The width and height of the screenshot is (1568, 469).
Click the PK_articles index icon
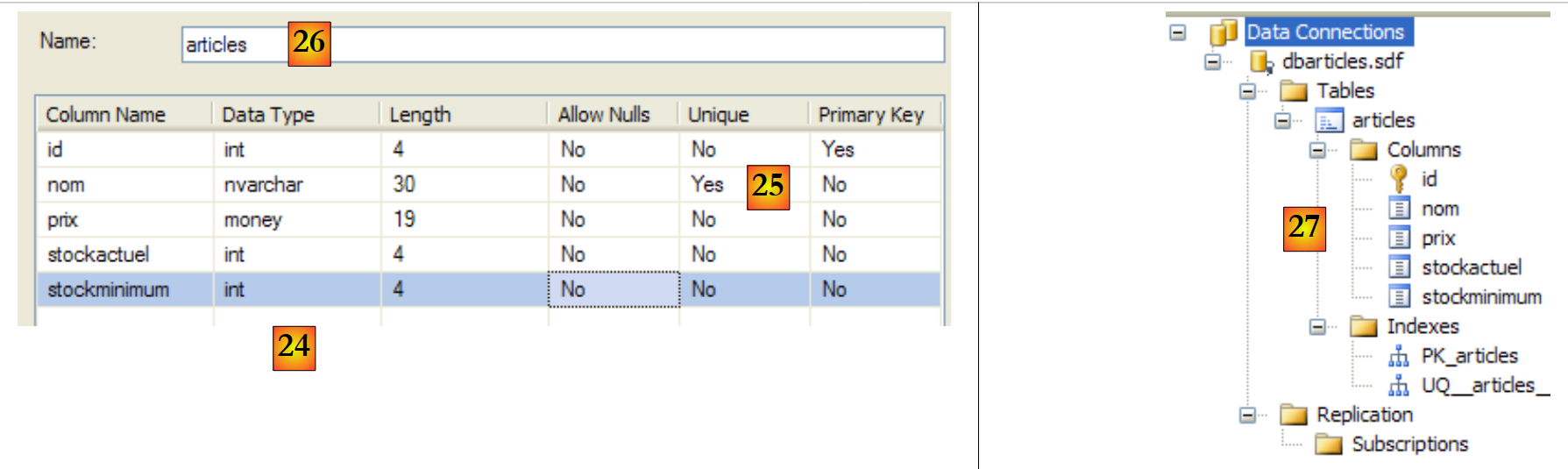pos(1399,356)
